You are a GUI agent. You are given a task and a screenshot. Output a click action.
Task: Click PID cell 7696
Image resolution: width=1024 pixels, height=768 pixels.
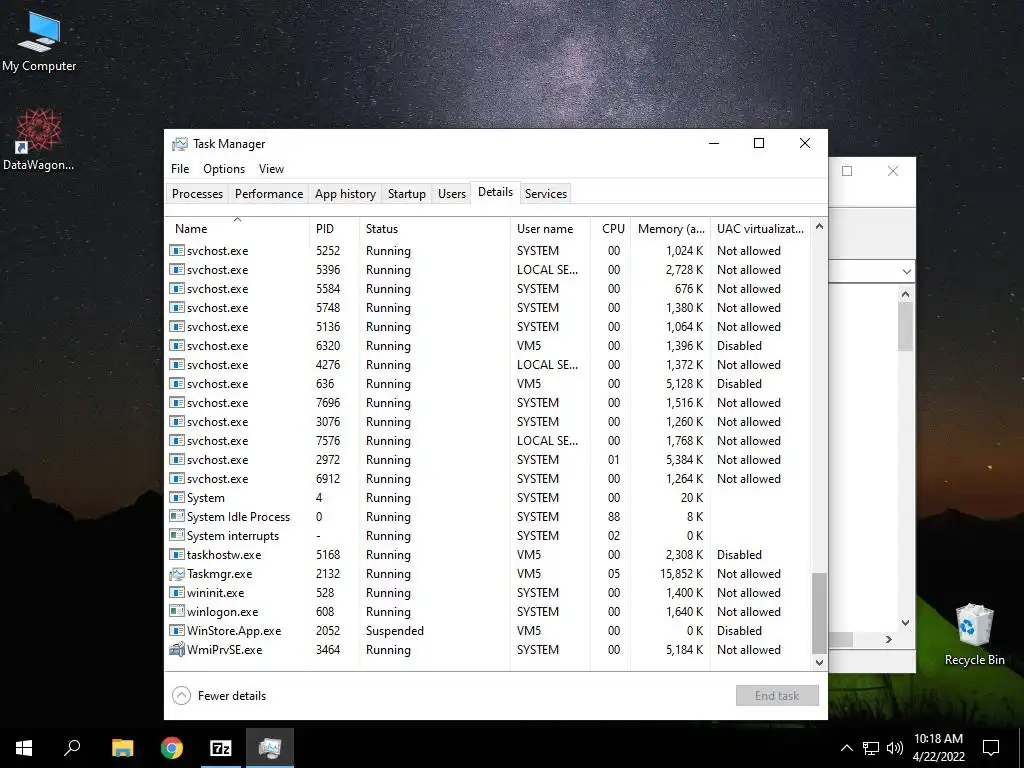tap(328, 403)
